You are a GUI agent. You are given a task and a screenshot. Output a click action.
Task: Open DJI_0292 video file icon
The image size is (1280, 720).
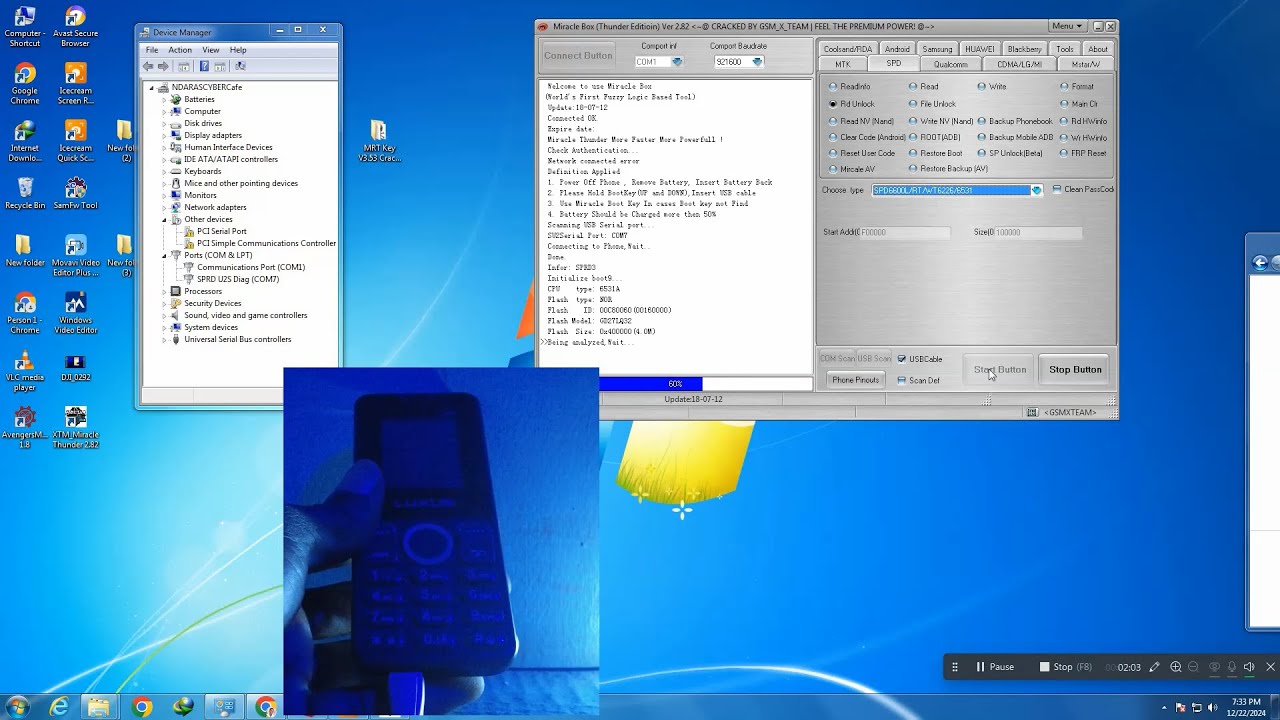pyautogui.click(x=75, y=368)
